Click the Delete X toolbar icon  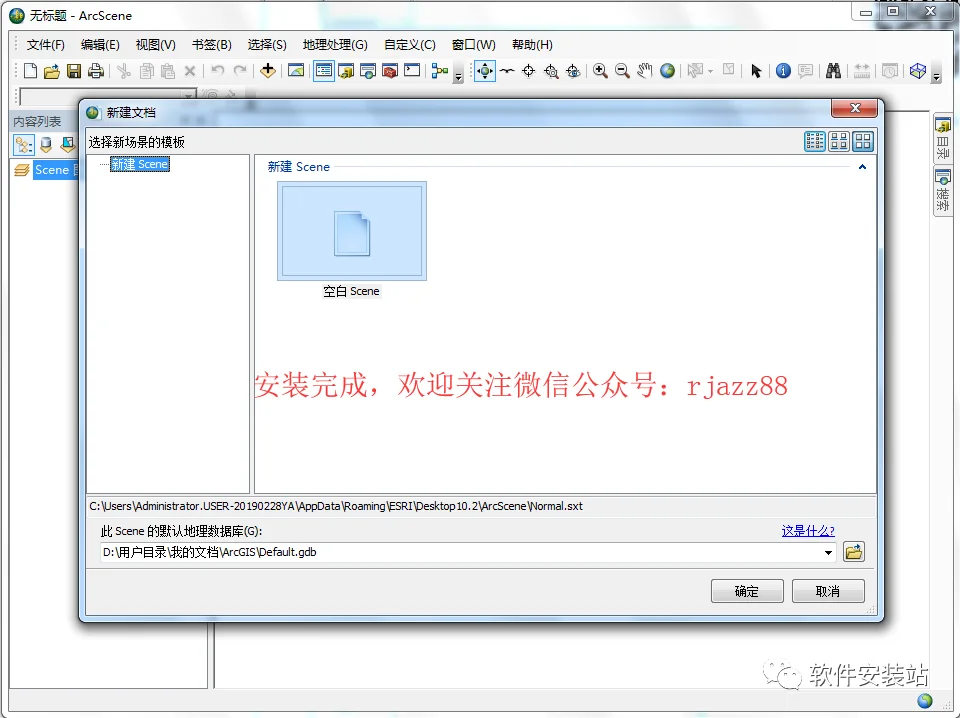coord(190,71)
